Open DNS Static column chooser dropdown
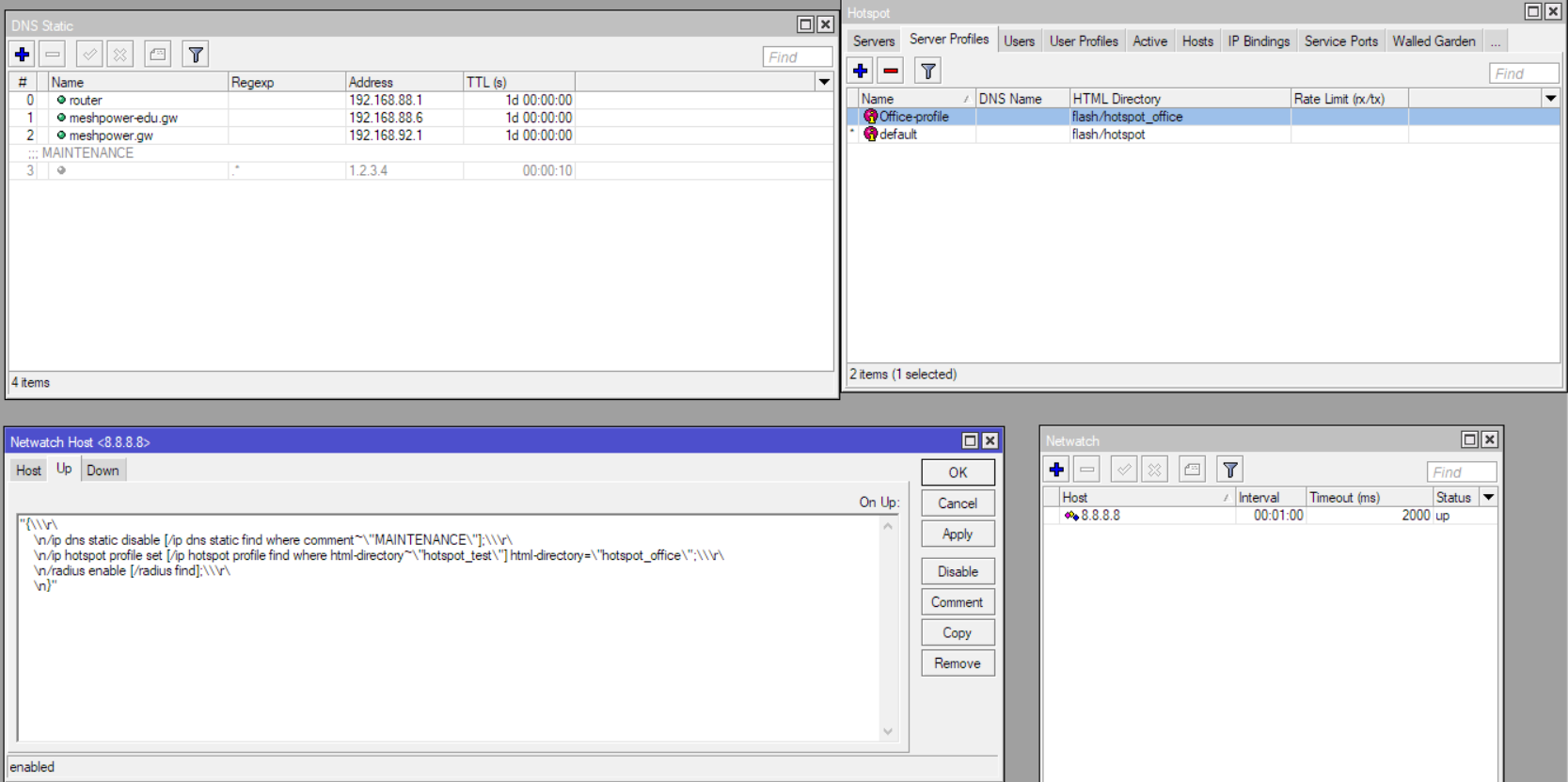The image size is (1568, 782). pyautogui.click(x=824, y=82)
